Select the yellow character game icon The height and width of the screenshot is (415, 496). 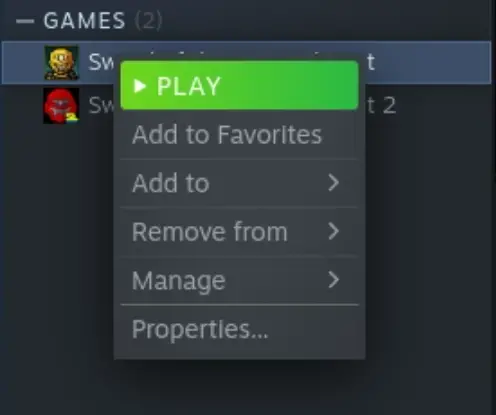pos(62,63)
